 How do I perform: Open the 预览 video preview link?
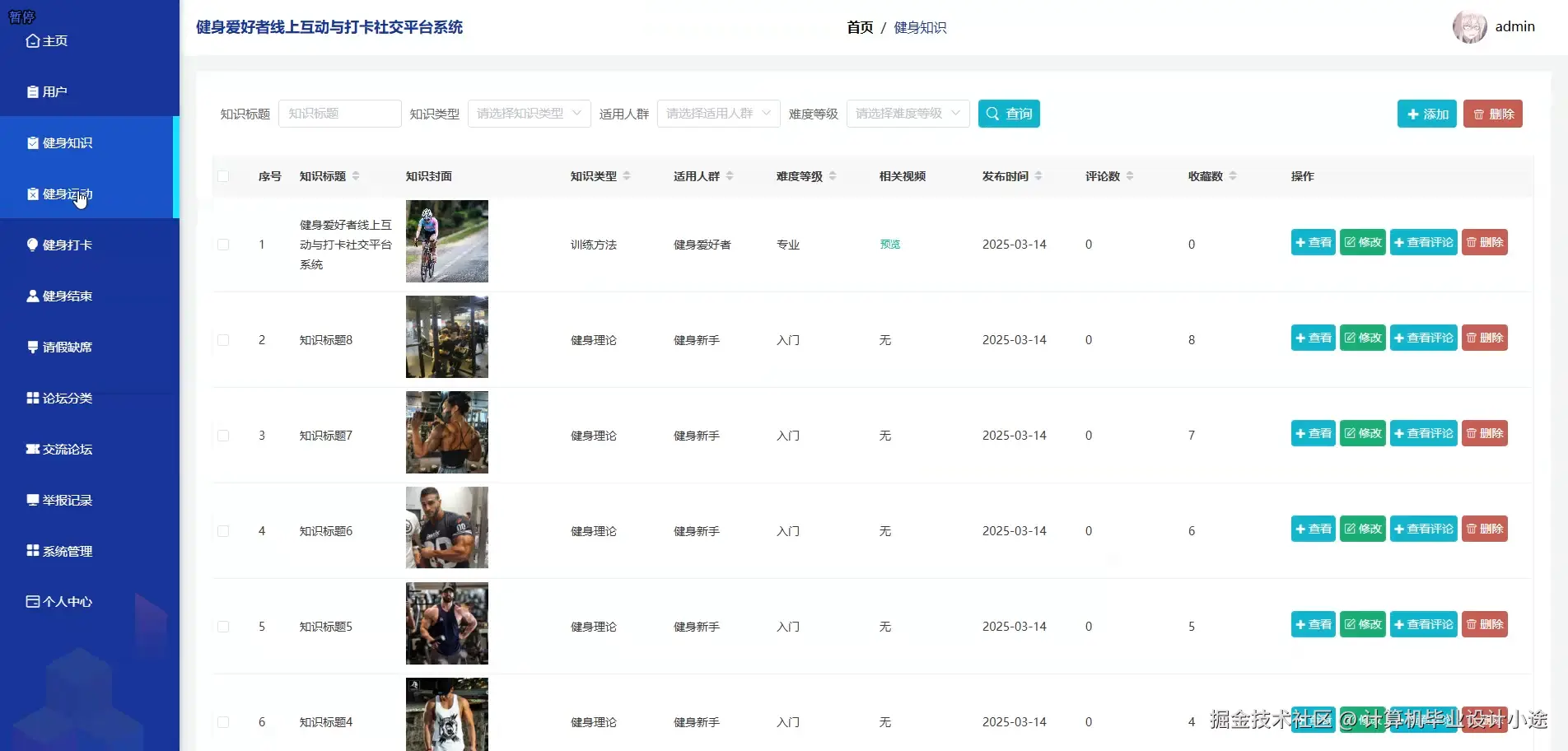pyautogui.click(x=889, y=244)
